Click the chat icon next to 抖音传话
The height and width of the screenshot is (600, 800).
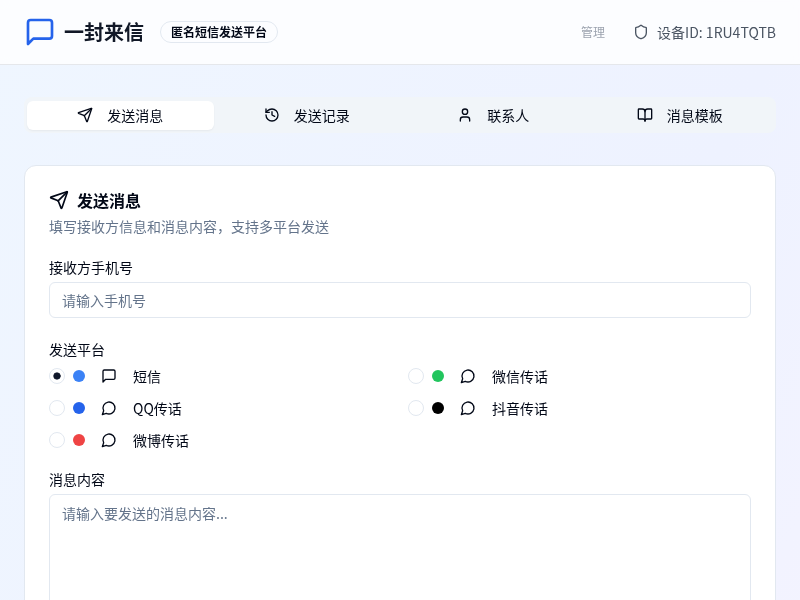(x=467, y=409)
